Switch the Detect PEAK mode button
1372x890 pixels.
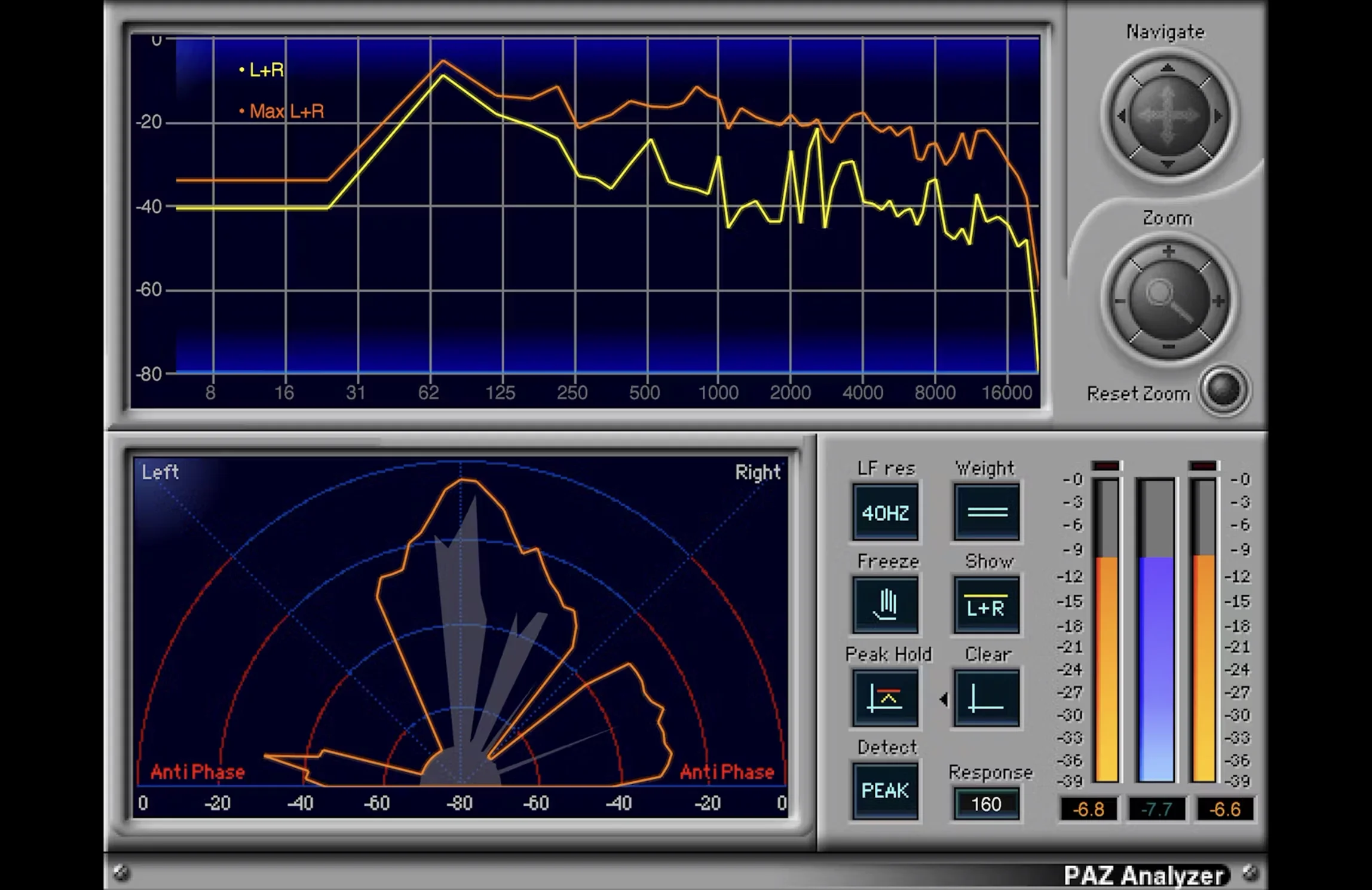(886, 790)
